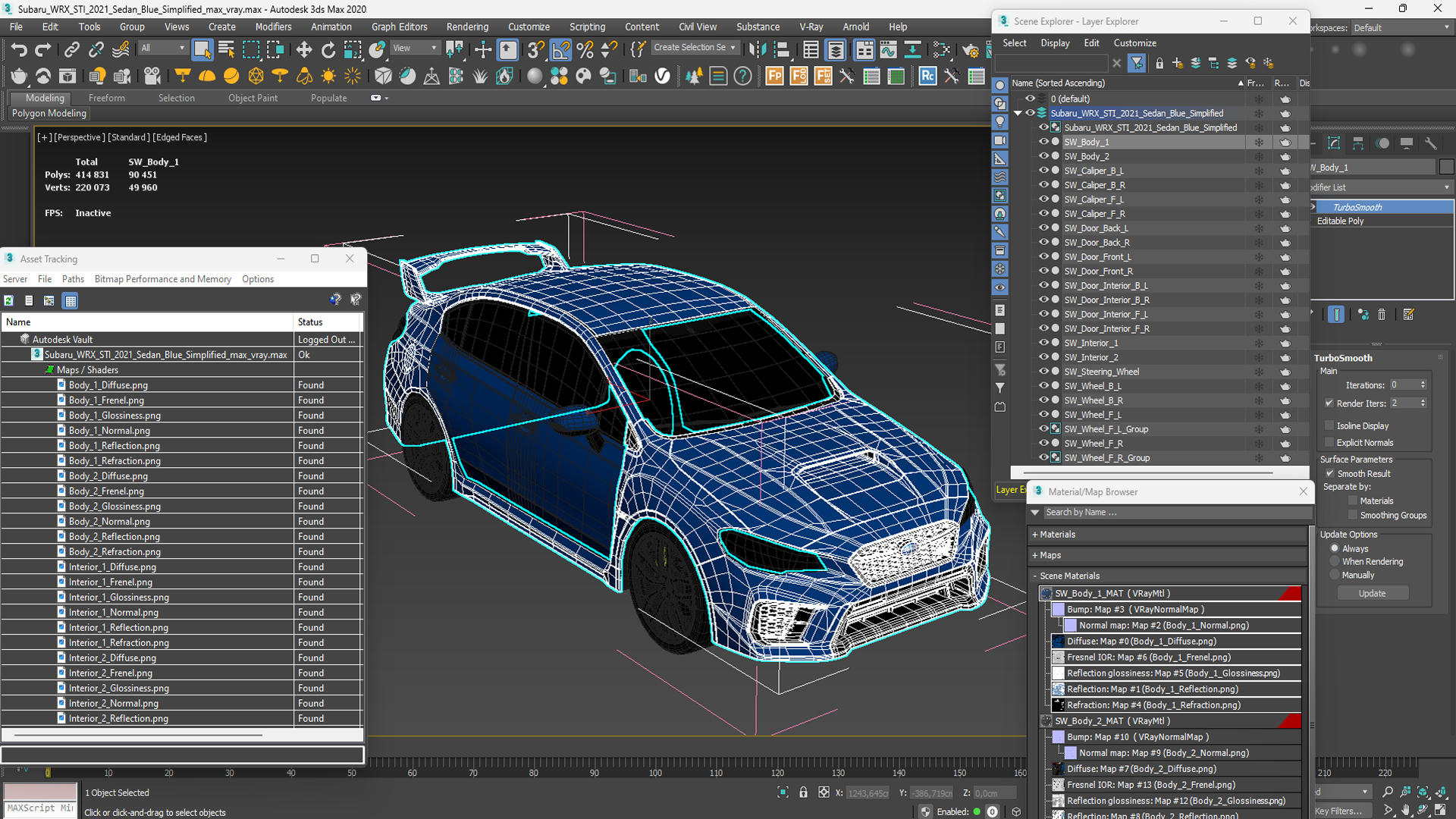Click the Redo arrow in main toolbar
This screenshot has width=1456, height=819.
43,50
